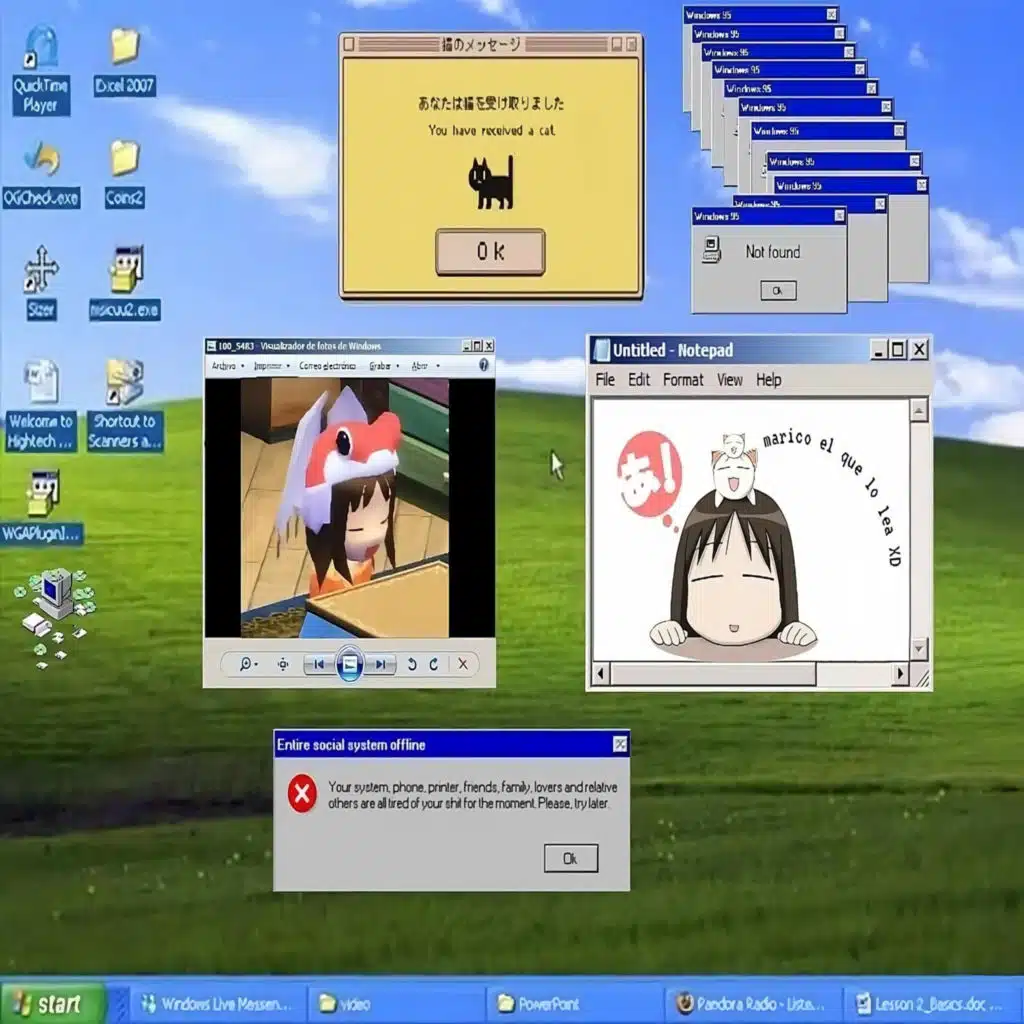The width and height of the screenshot is (1024, 1024).
Task: Click the fit-to-window icon in photo viewer
Action: click(x=283, y=664)
